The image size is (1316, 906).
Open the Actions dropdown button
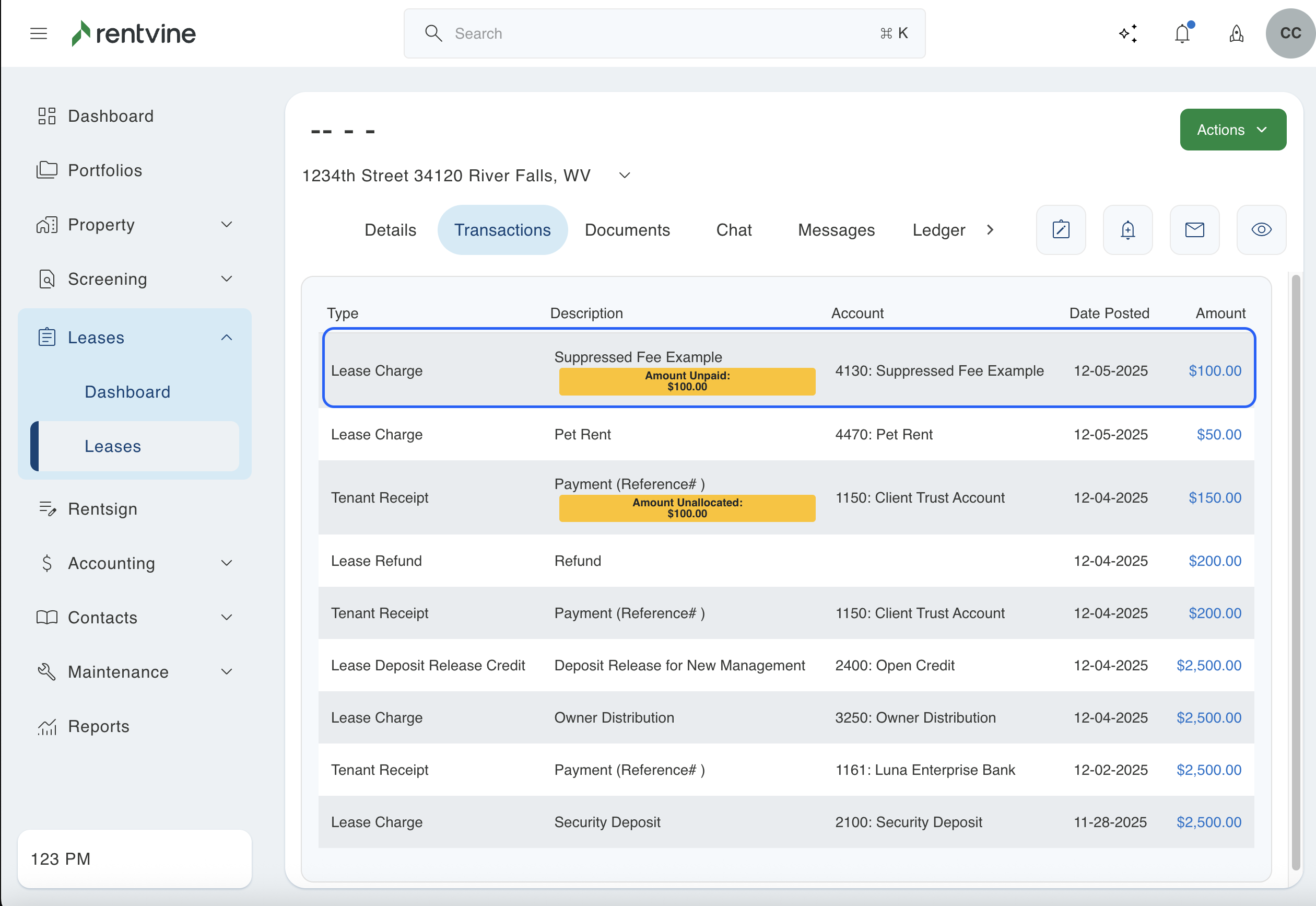[1232, 130]
